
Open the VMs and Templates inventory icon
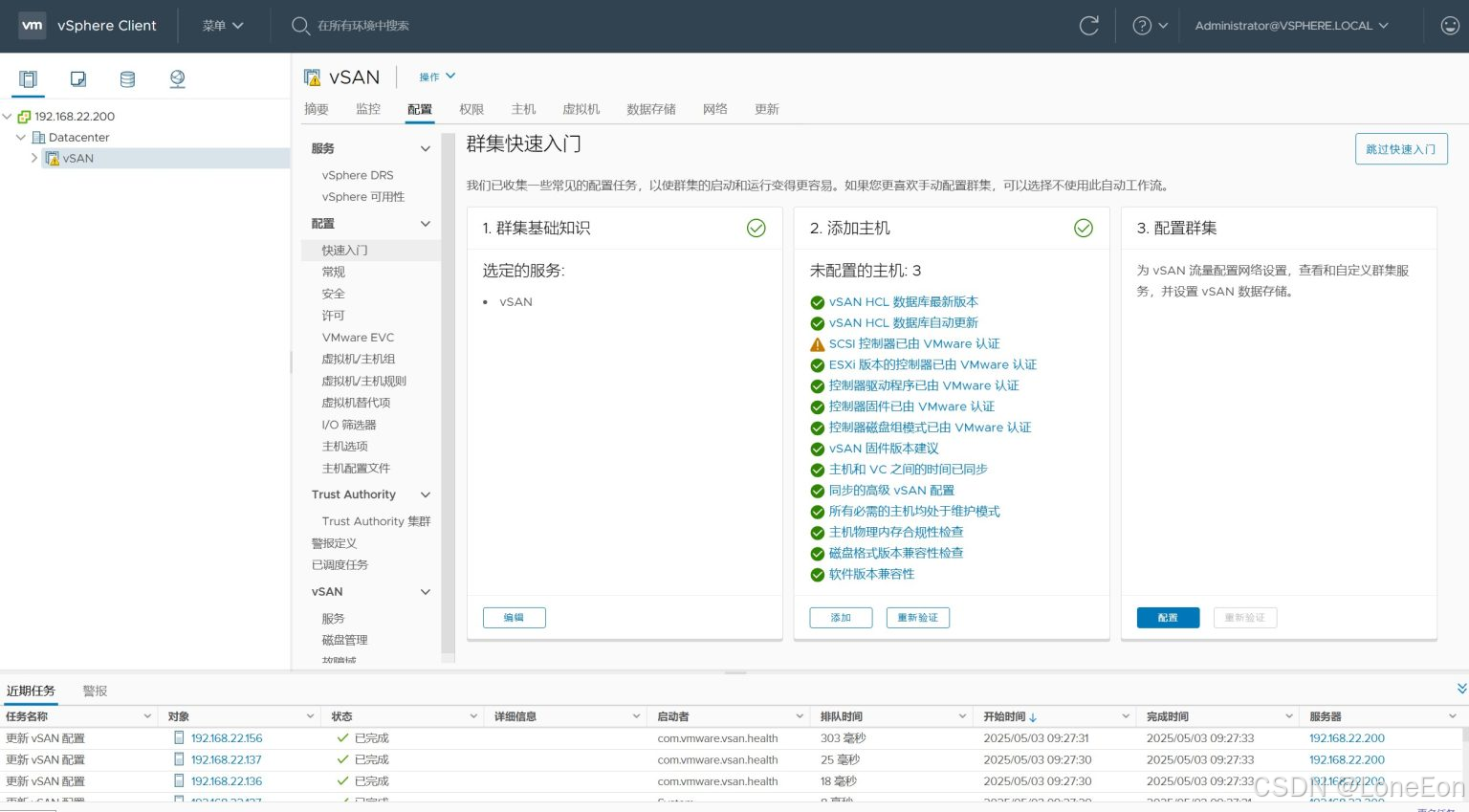[78, 79]
